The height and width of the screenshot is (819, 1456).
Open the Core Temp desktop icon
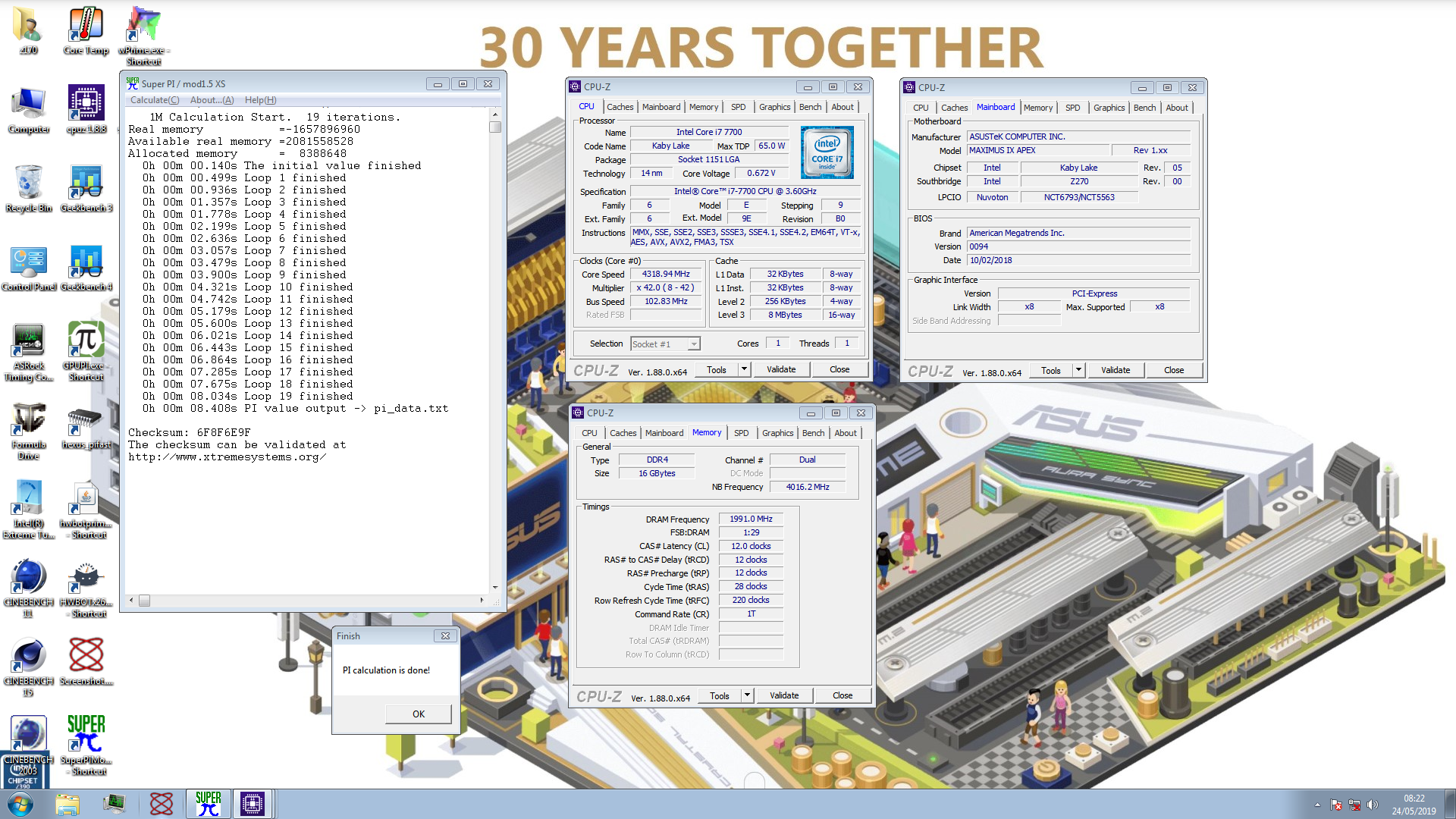click(86, 30)
